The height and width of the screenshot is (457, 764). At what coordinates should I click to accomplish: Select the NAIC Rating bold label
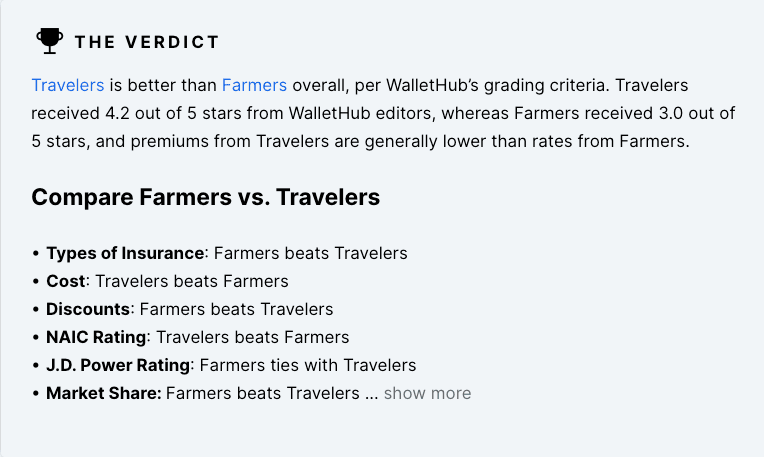[96, 337]
